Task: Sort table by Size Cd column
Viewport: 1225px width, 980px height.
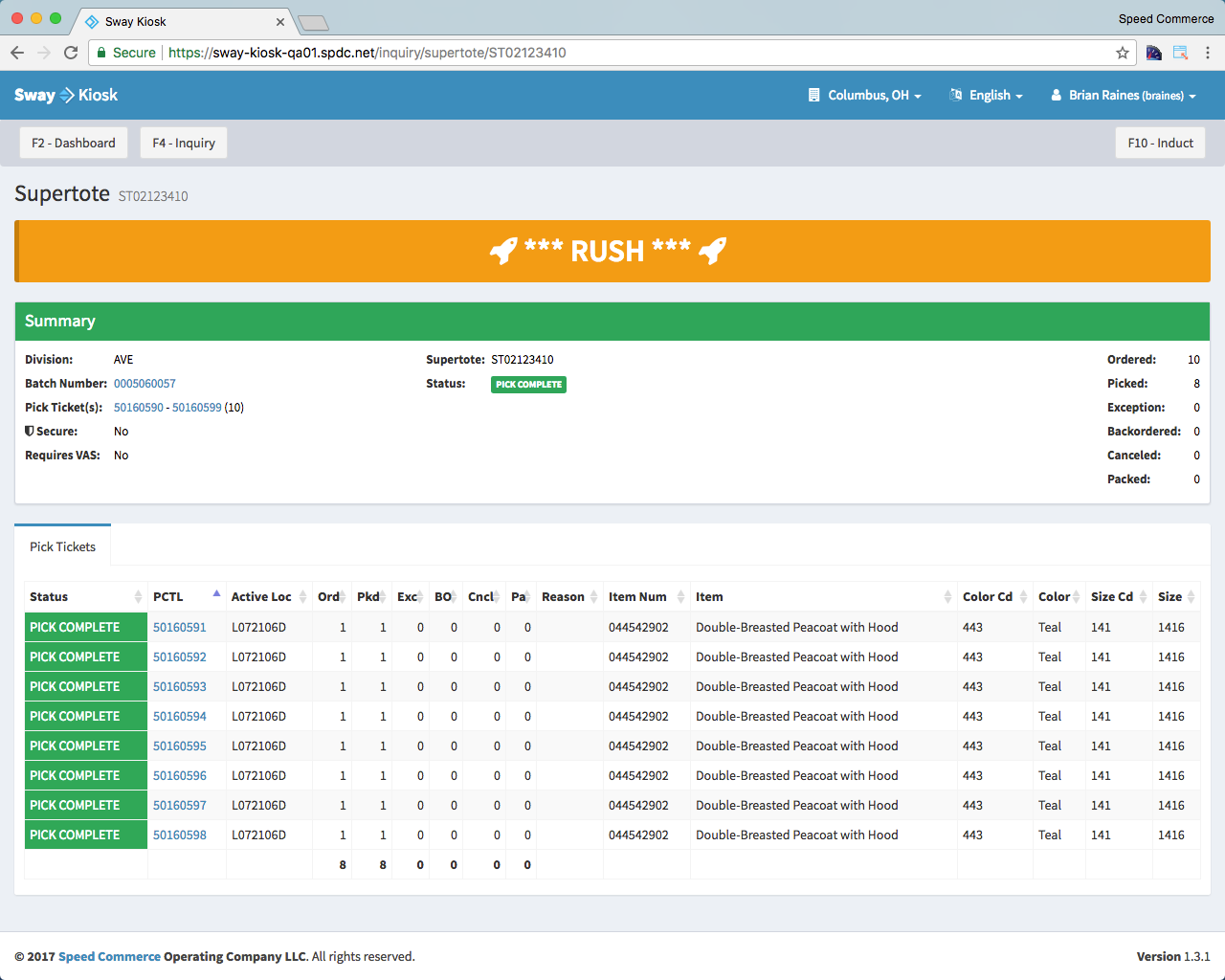Action: click(x=1118, y=596)
